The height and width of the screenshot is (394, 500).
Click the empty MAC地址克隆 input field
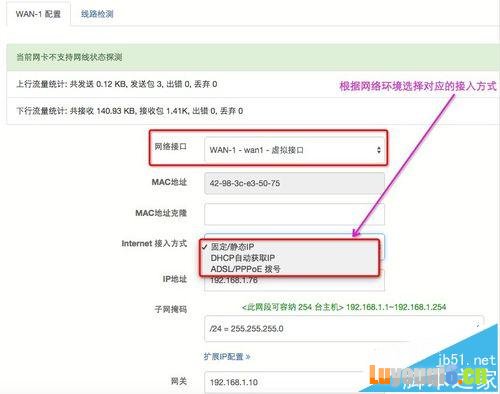[294, 214]
